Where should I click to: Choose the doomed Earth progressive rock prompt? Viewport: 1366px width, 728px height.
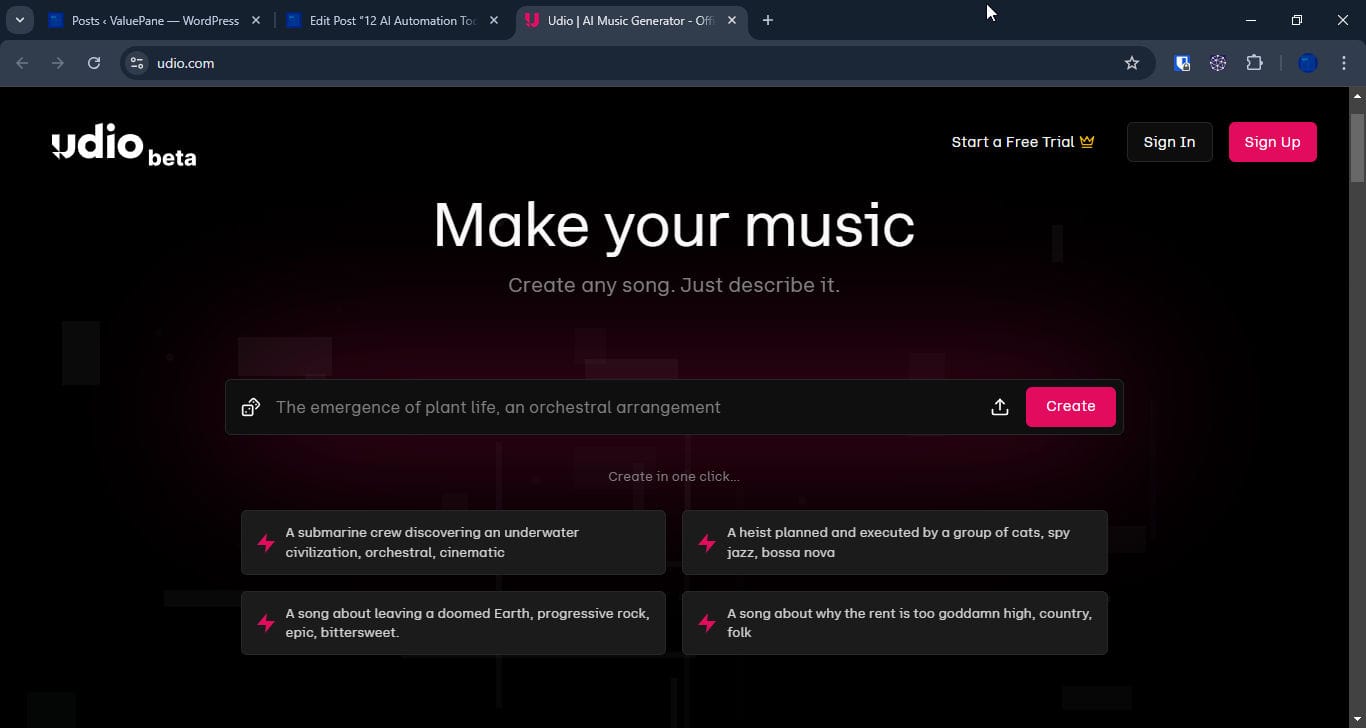(453, 623)
